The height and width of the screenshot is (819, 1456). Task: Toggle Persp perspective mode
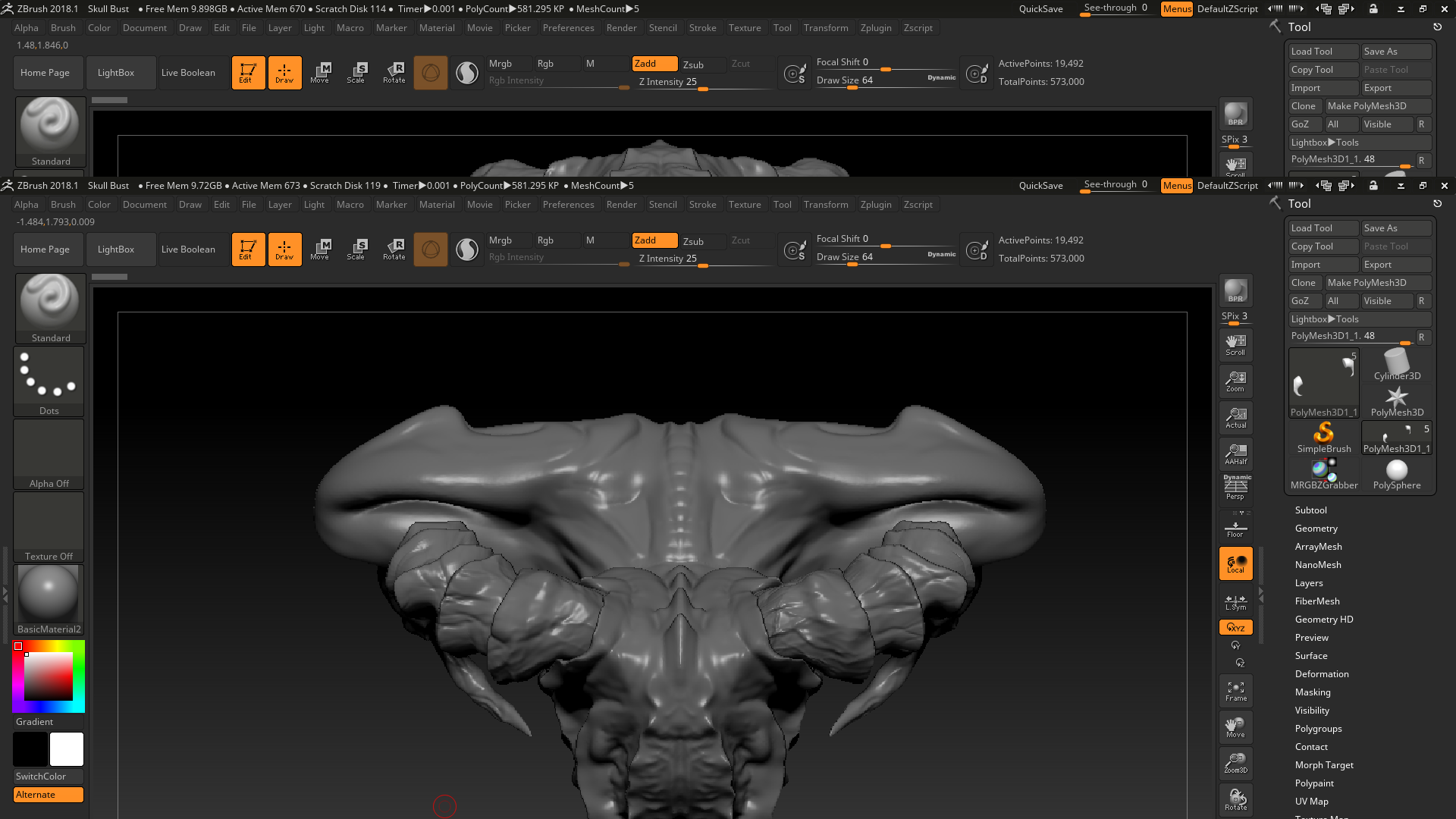tap(1235, 488)
